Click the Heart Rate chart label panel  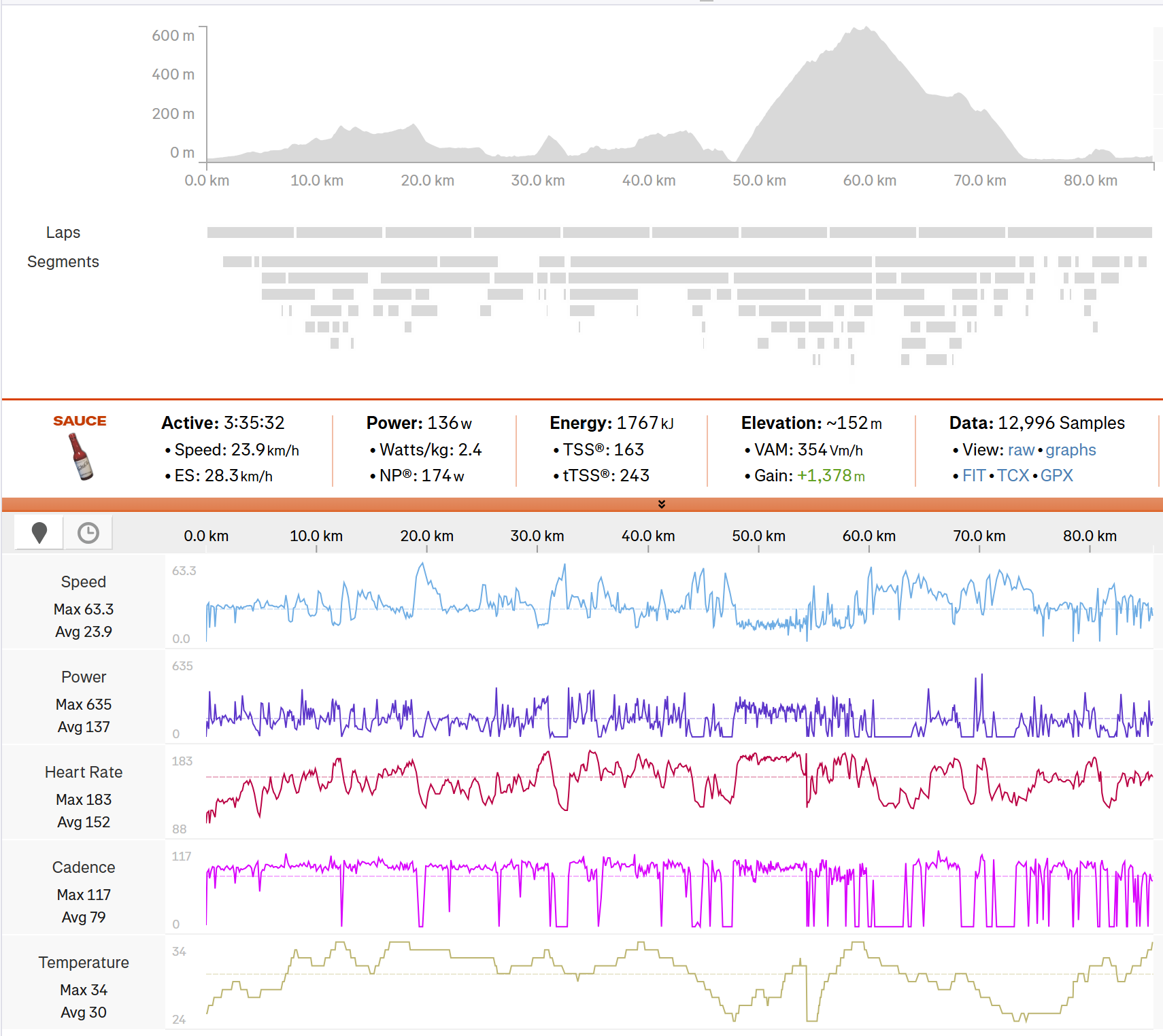point(84,792)
